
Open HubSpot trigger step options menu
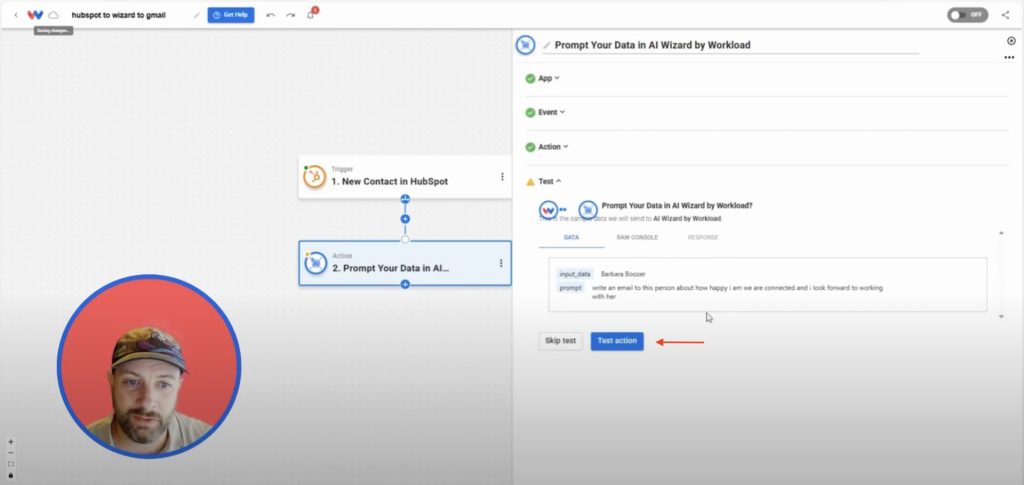[502, 177]
